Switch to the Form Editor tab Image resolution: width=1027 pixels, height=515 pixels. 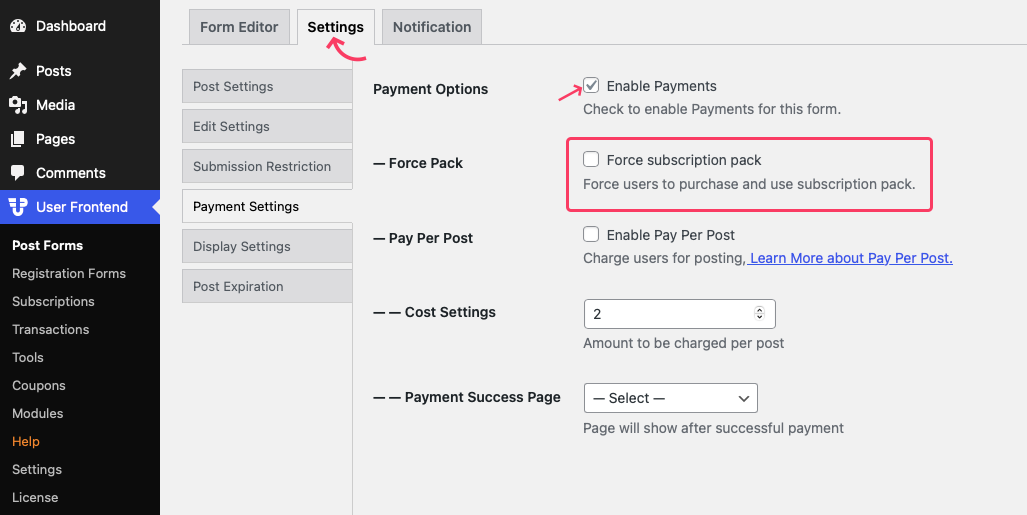[x=239, y=27]
